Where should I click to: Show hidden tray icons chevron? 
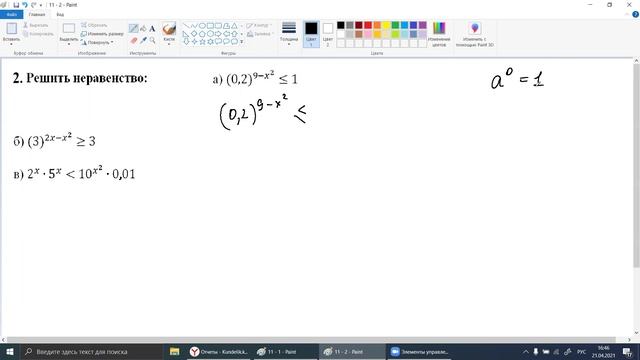pos(526,352)
